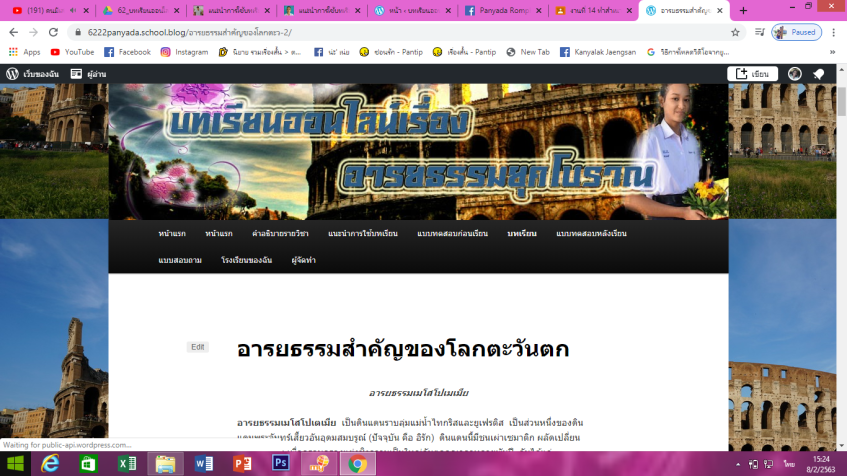Click the WordPress logo in admin bar
This screenshot has width=847, height=476.
12,74
